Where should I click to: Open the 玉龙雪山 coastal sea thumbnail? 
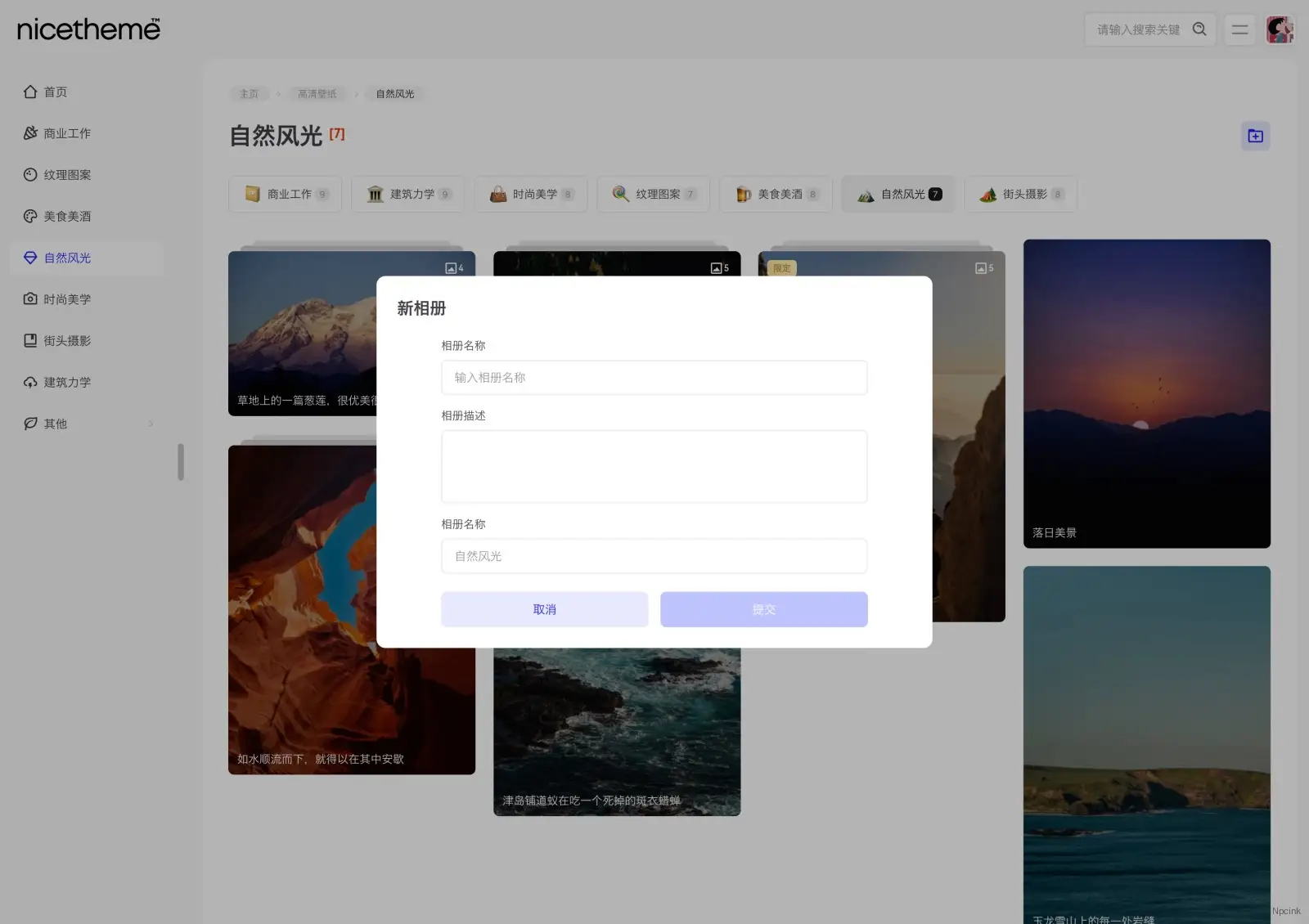pos(1146,745)
